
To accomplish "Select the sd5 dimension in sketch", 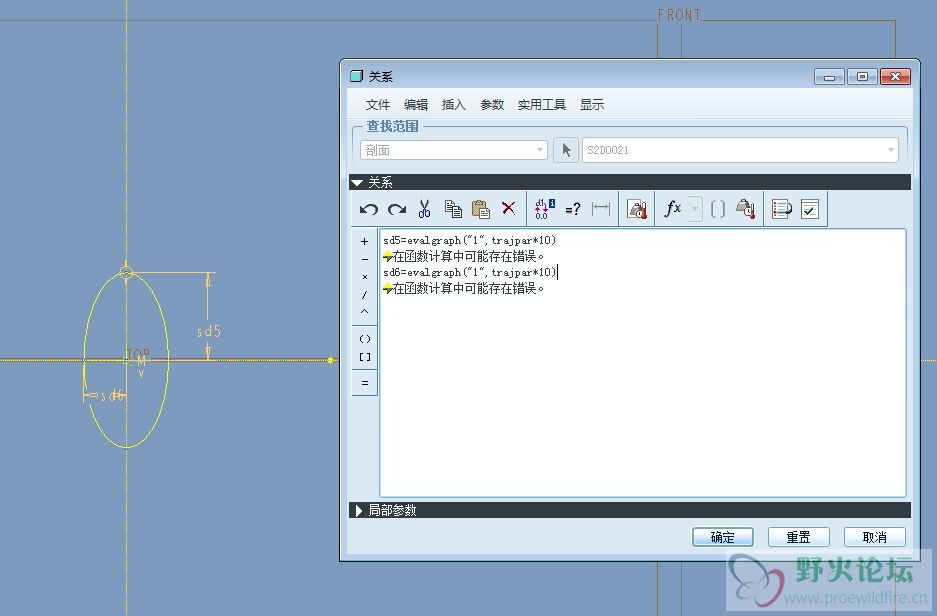I will pyautogui.click(x=209, y=331).
